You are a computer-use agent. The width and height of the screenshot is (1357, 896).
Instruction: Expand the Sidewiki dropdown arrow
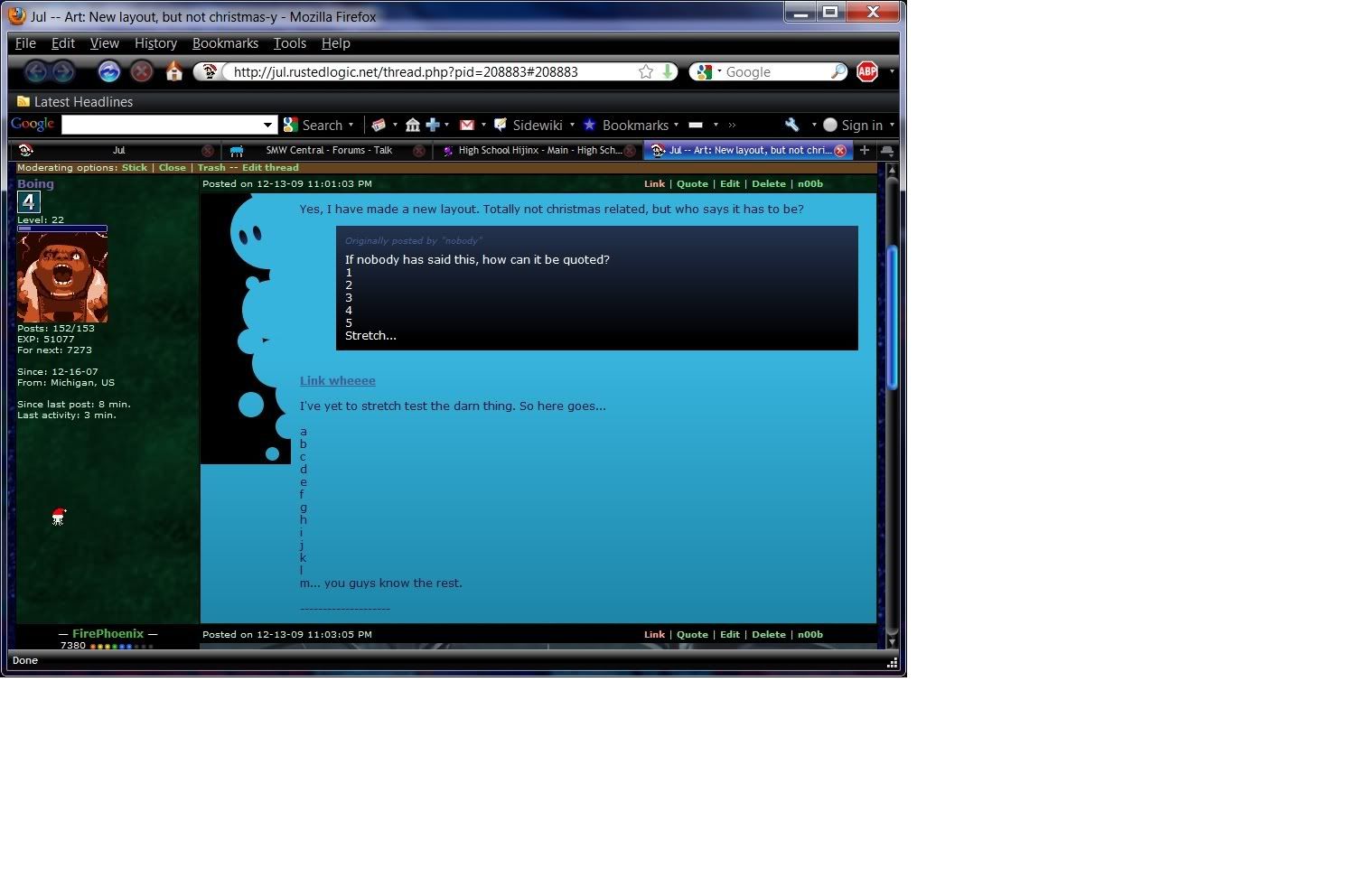coord(572,125)
